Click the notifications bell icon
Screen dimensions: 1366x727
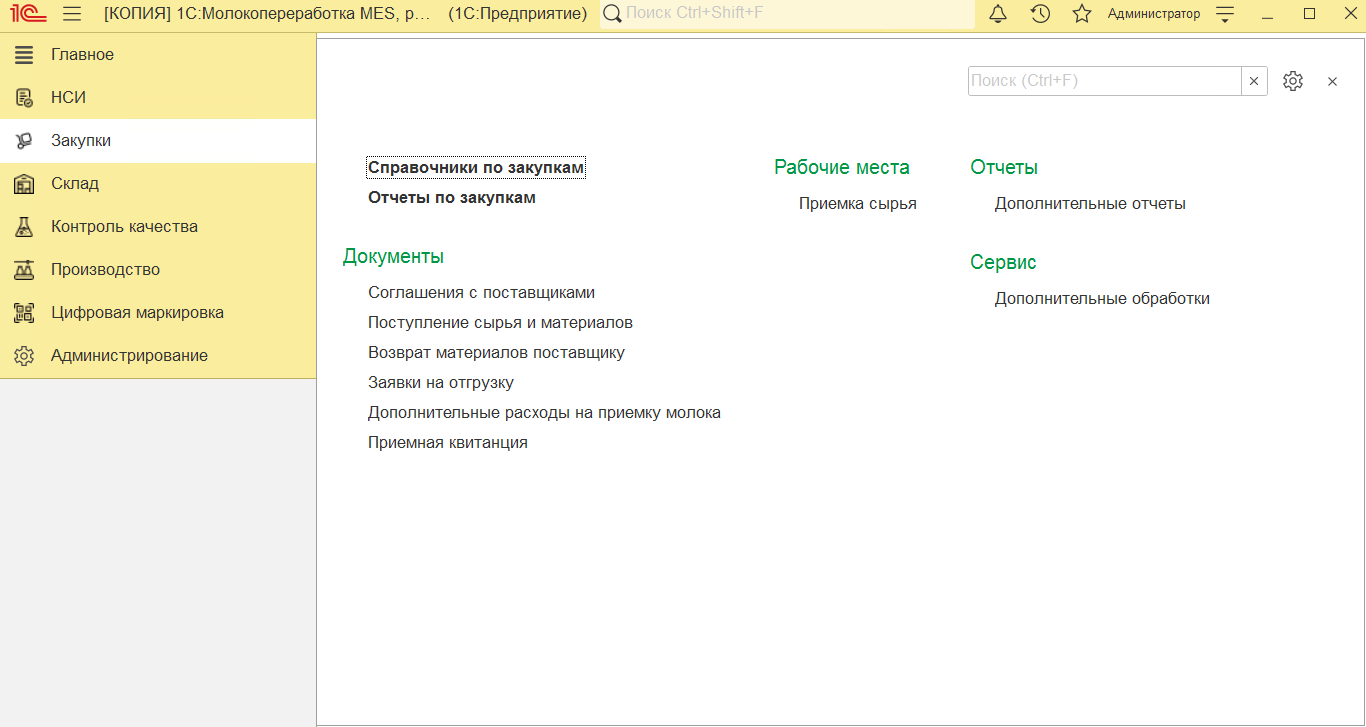(x=998, y=14)
